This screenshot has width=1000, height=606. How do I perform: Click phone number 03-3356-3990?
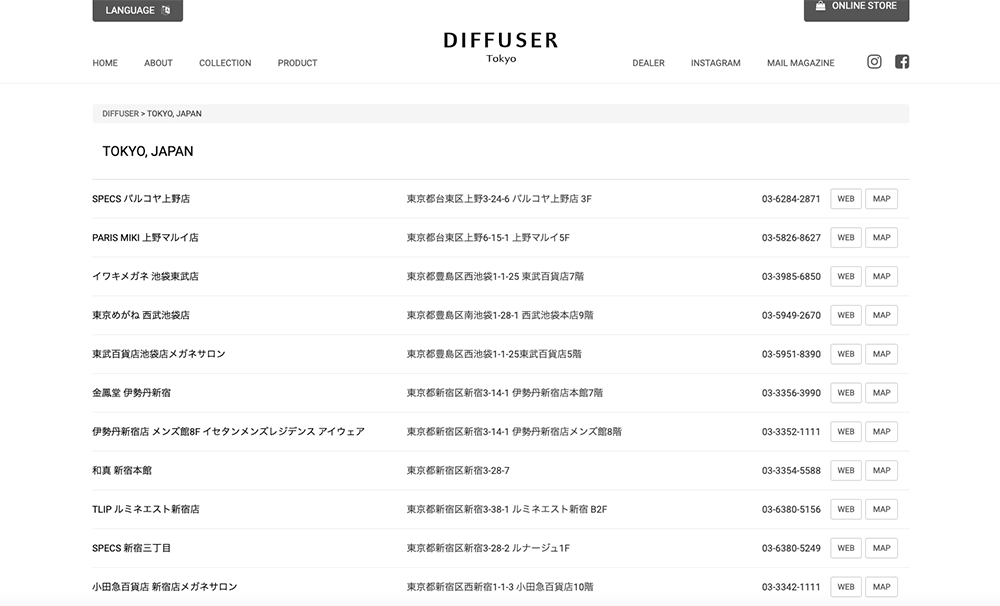coord(791,393)
